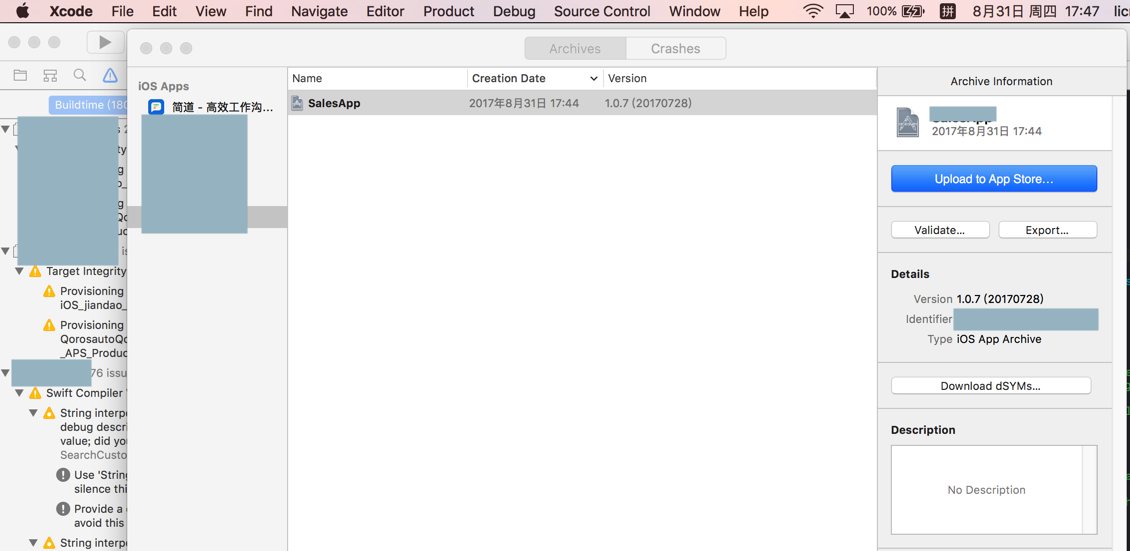Open the Find menu
Screen dimensions: 1130x551
pyautogui.click(x=259, y=11)
